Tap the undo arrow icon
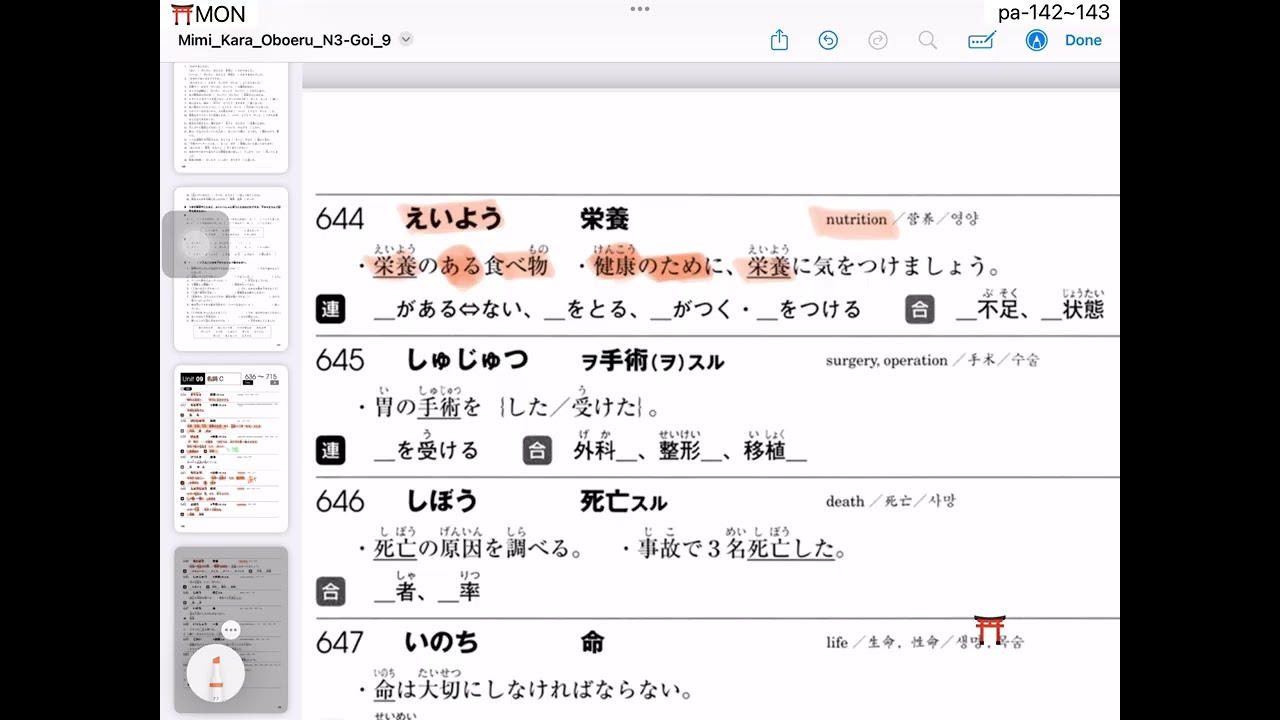Viewport: 1280px width, 720px height. click(x=828, y=40)
